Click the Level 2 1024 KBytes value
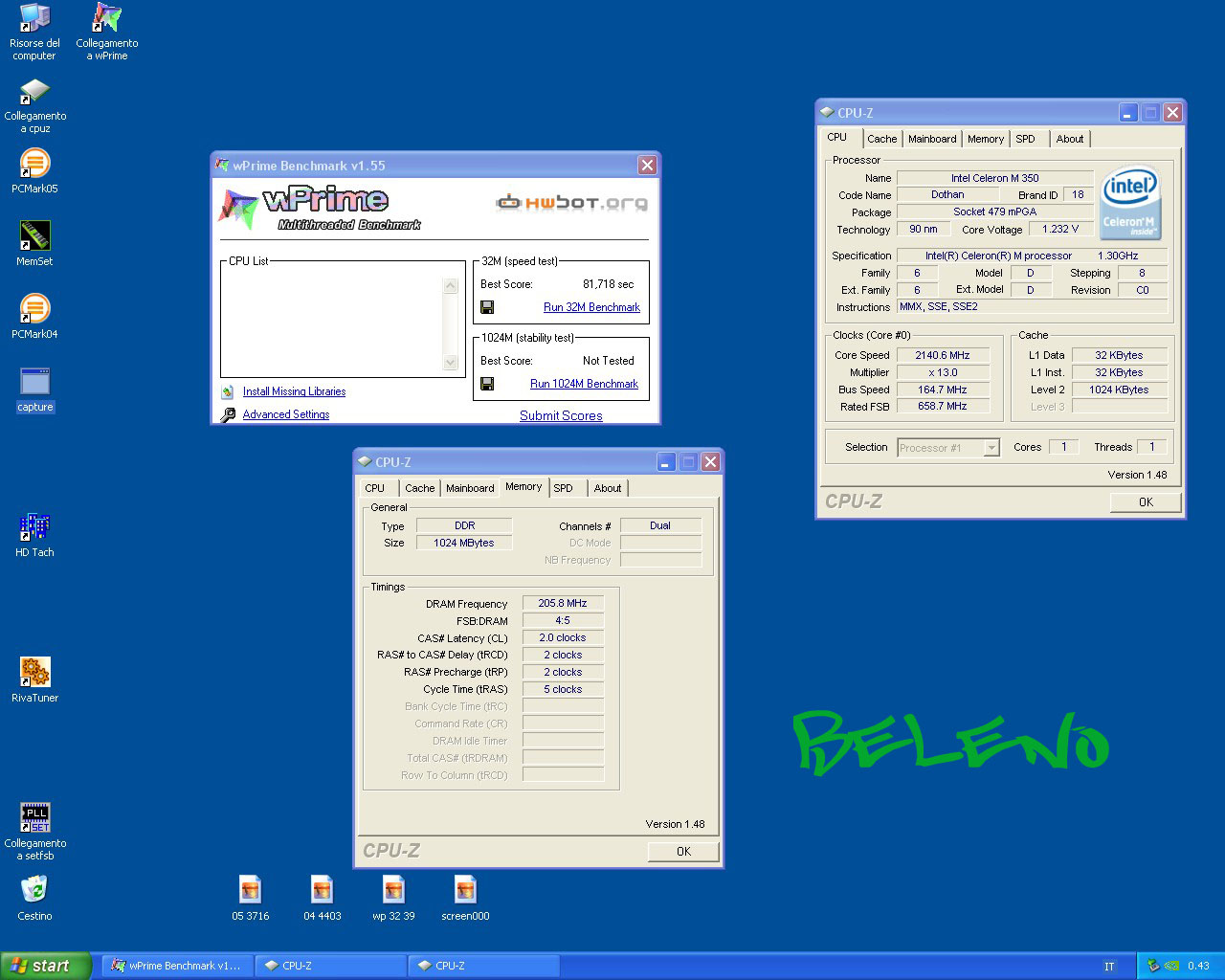The width and height of the screenshot is (1225, 980). [x=1119, y=390]
